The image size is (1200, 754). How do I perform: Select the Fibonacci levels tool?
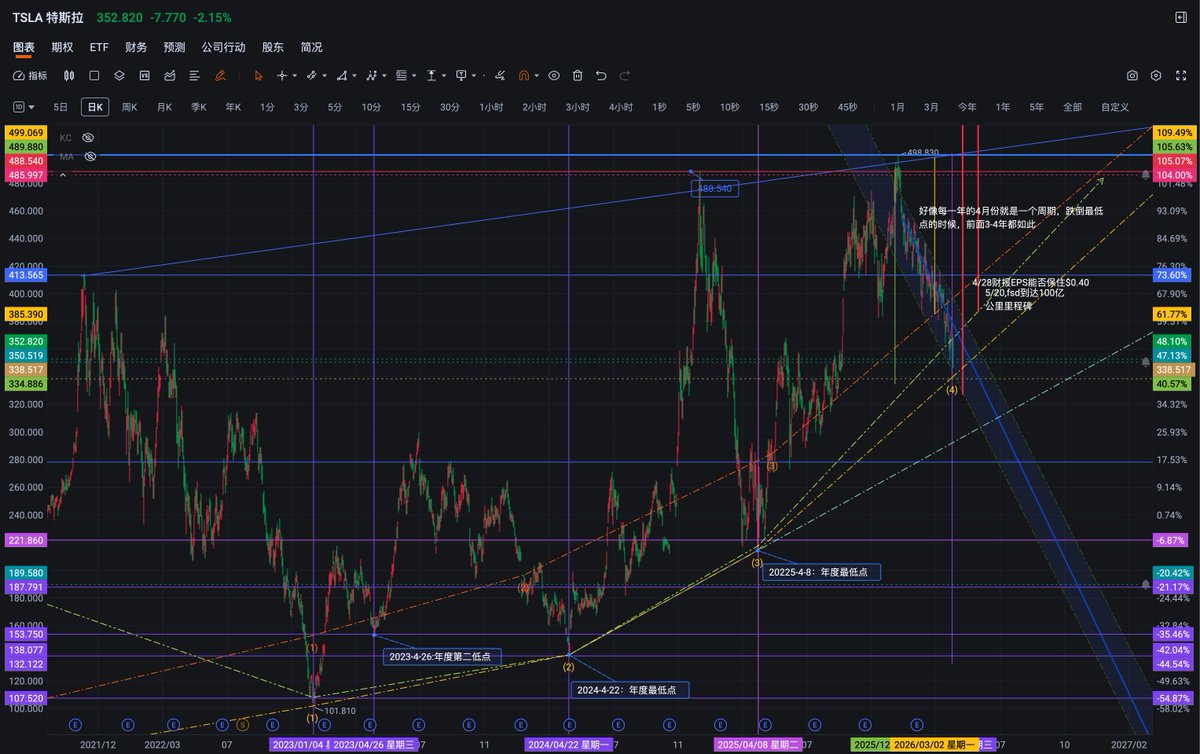pos(401,75)
